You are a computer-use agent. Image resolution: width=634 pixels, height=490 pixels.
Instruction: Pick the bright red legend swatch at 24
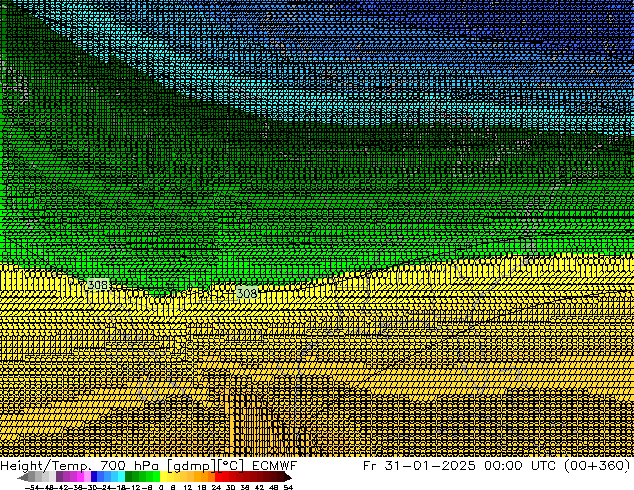click(218, 477)
